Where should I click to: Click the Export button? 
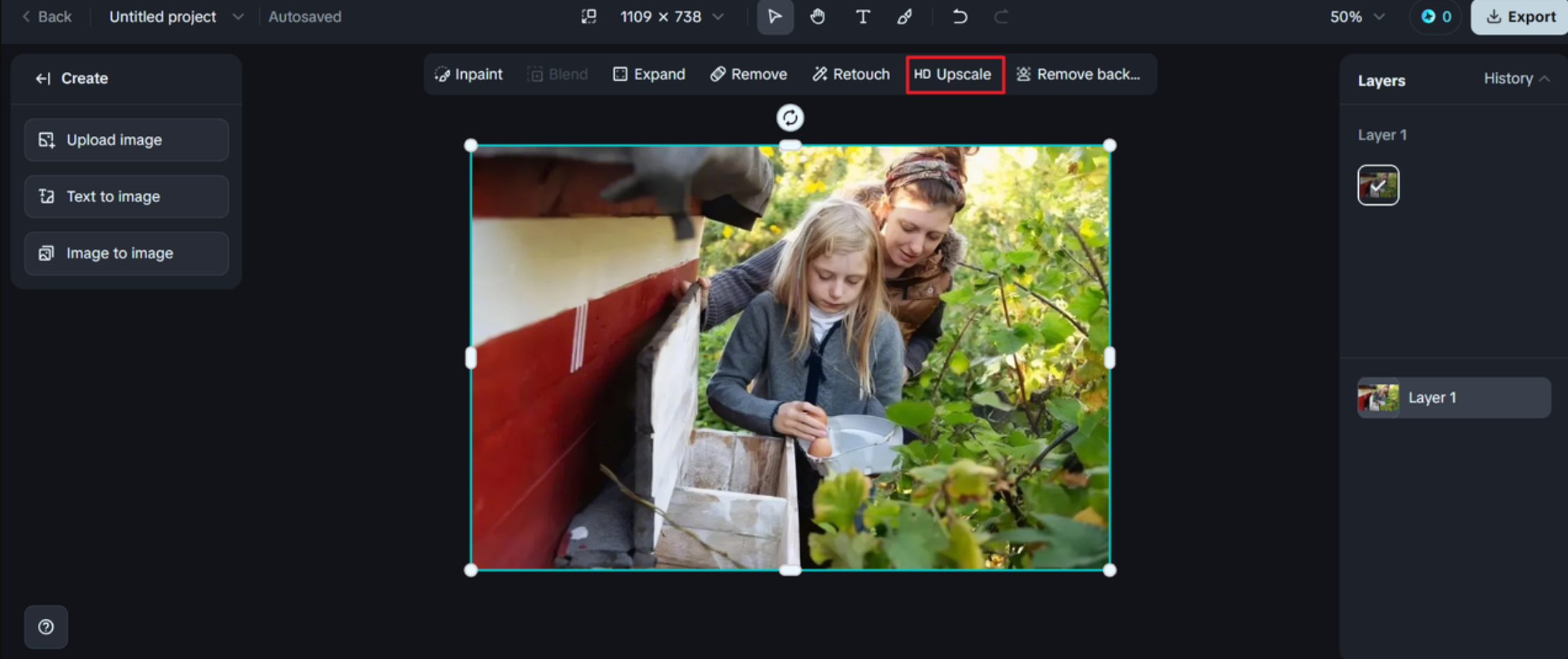tap(1519, 17)
